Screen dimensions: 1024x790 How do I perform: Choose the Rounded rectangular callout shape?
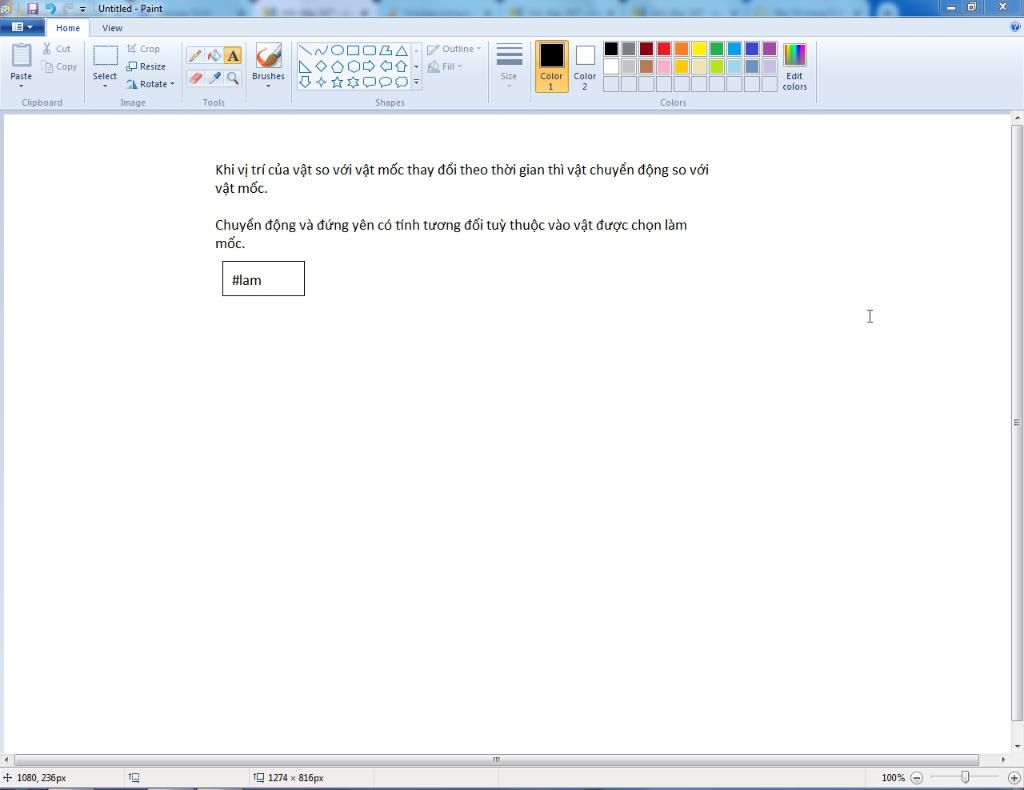369,82
